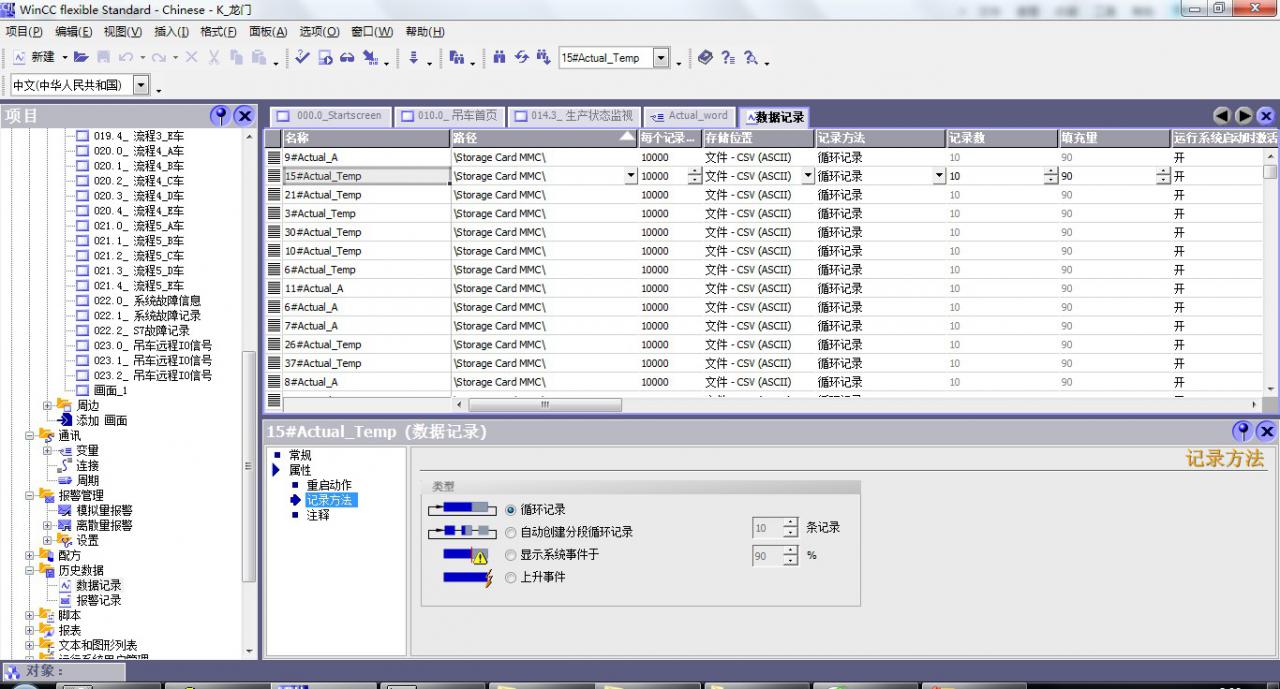
Task: Click the 新建 (New) toolbar button
Action: [35, 58]
